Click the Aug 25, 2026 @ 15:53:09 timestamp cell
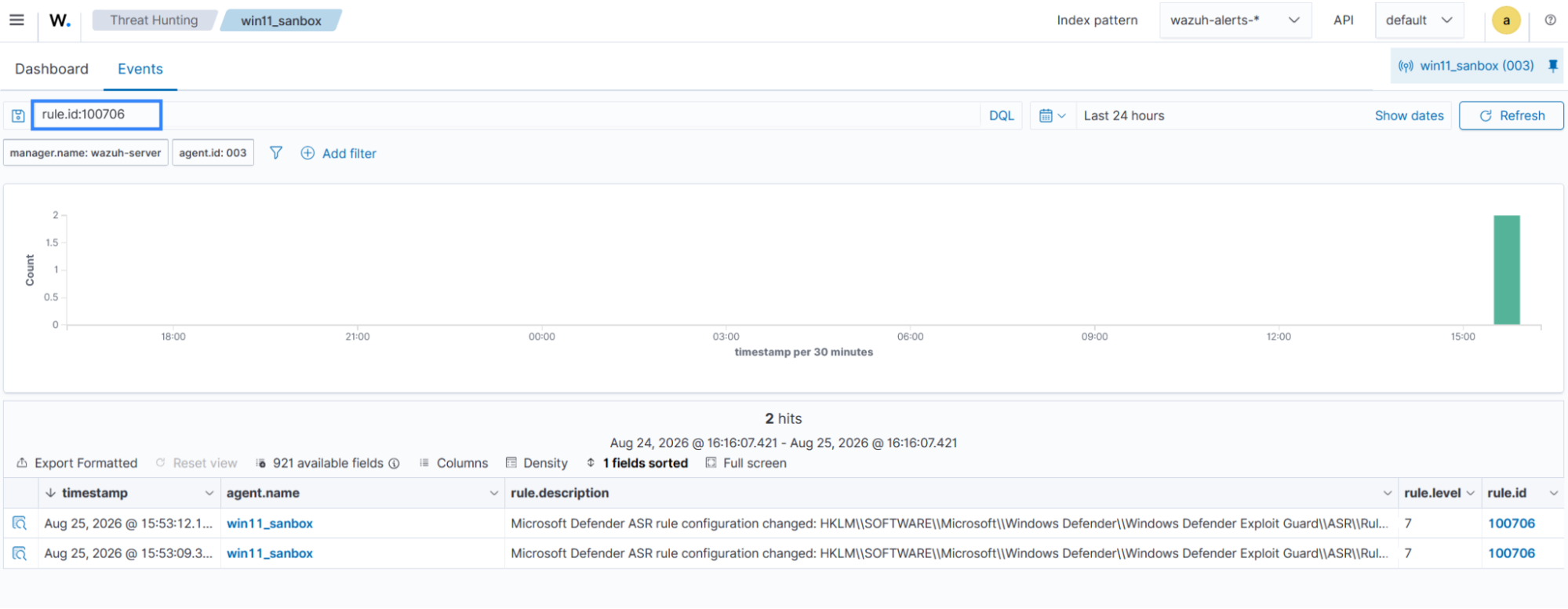Viewport: 1568px width, 609px height. (128, 553)
